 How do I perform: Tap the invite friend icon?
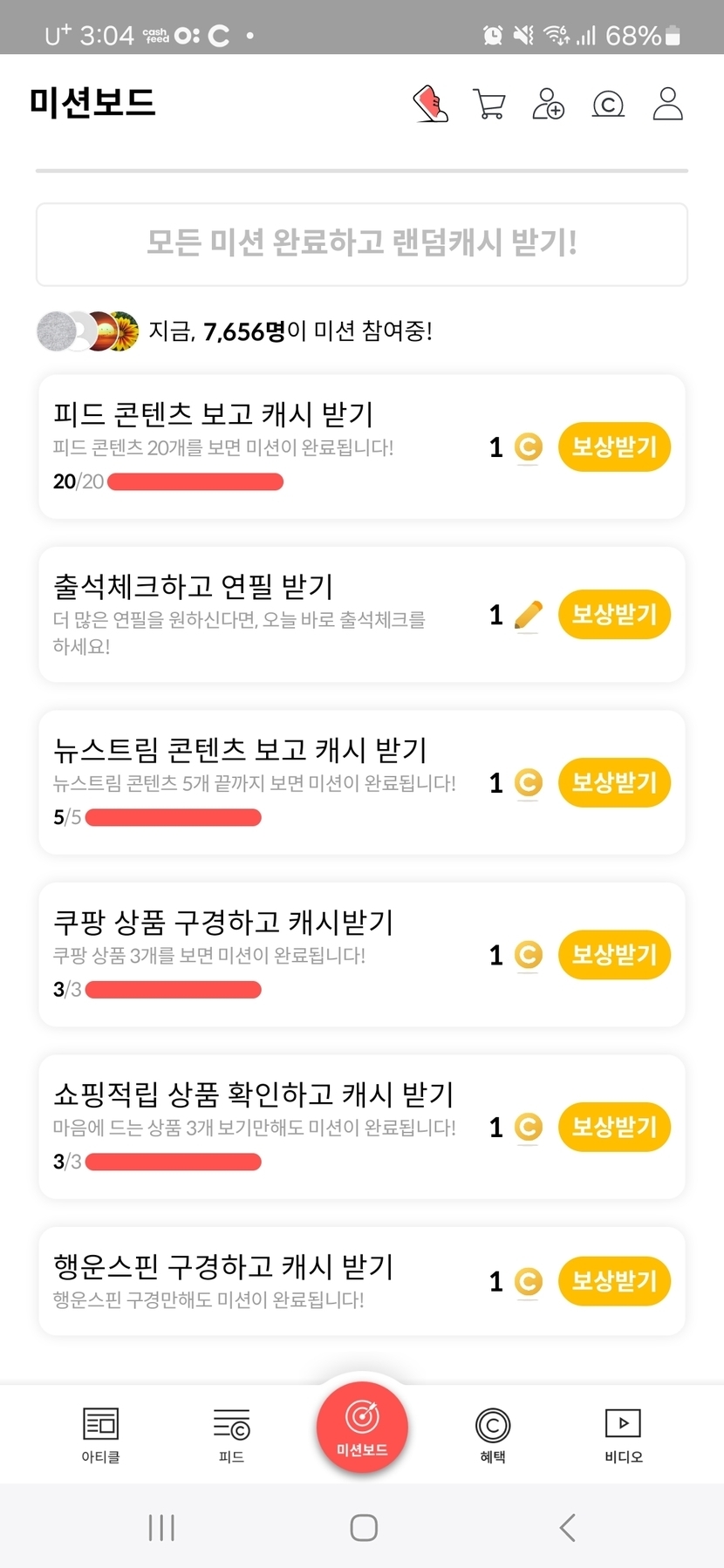[x=549, y=104]
